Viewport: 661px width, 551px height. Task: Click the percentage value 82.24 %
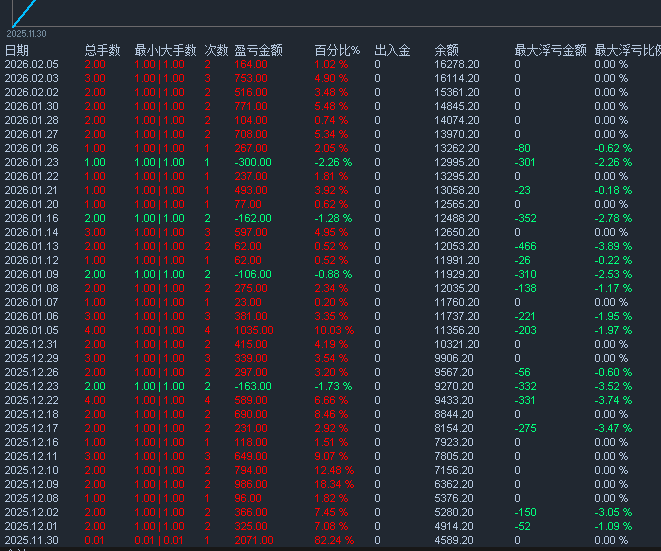click(x=331, y=540)
